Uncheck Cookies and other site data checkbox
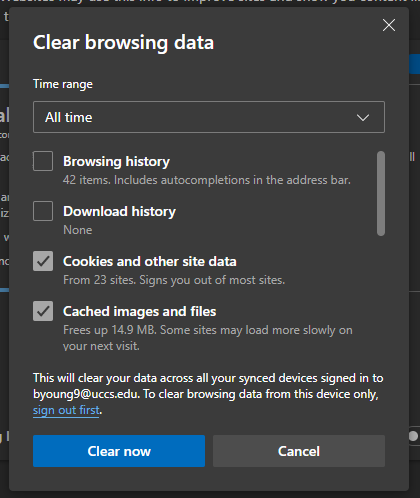420x498 pixels. point(43,261)
